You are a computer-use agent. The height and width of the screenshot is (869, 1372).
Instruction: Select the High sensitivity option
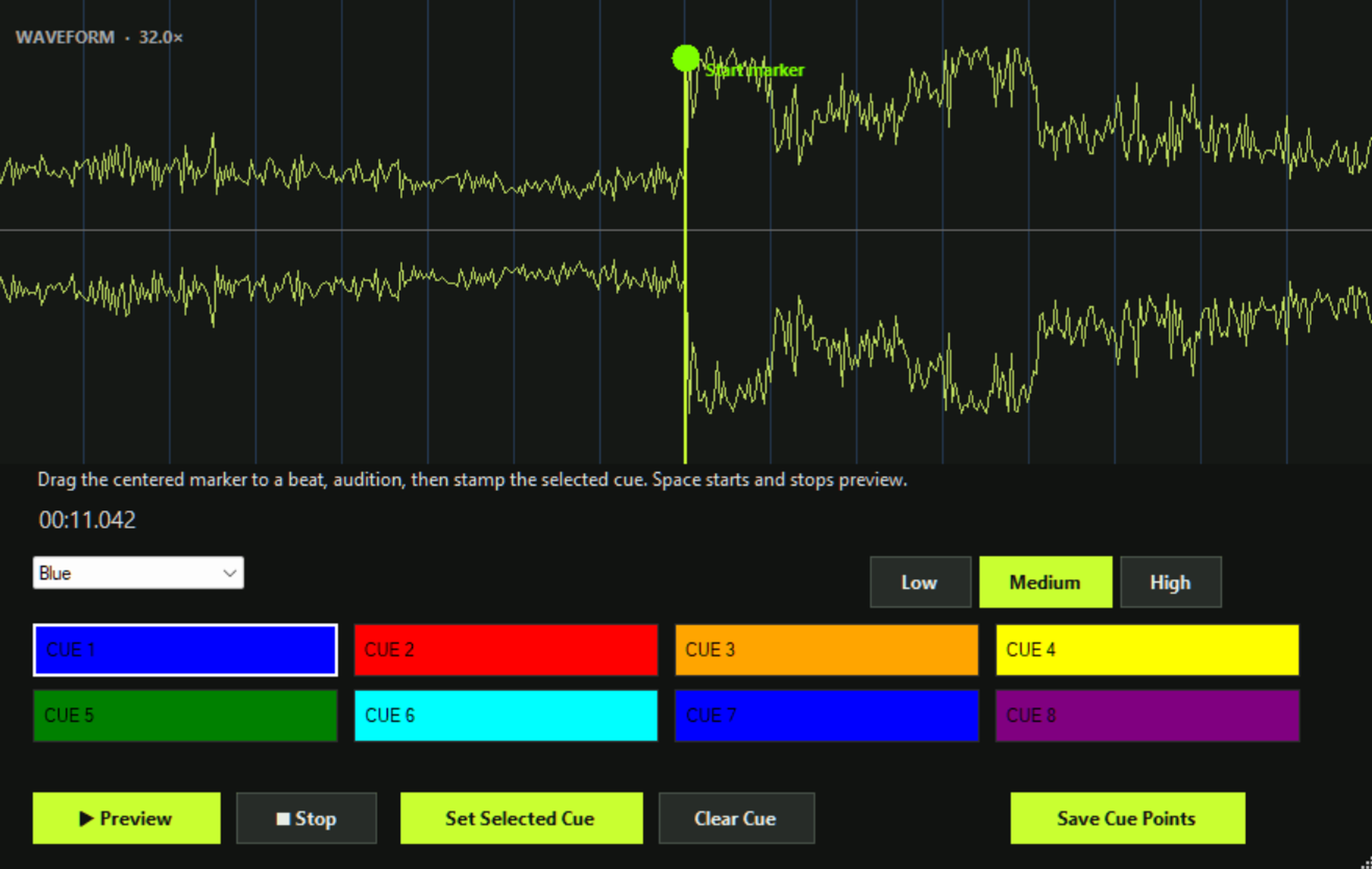(x=1171, y=582)
